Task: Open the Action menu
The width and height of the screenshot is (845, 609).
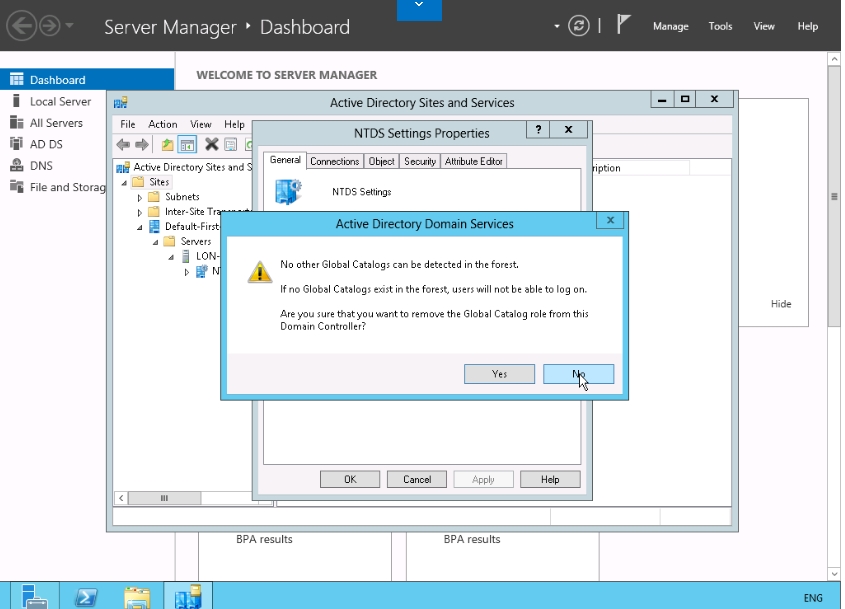Action: click(x=162, y=124)
